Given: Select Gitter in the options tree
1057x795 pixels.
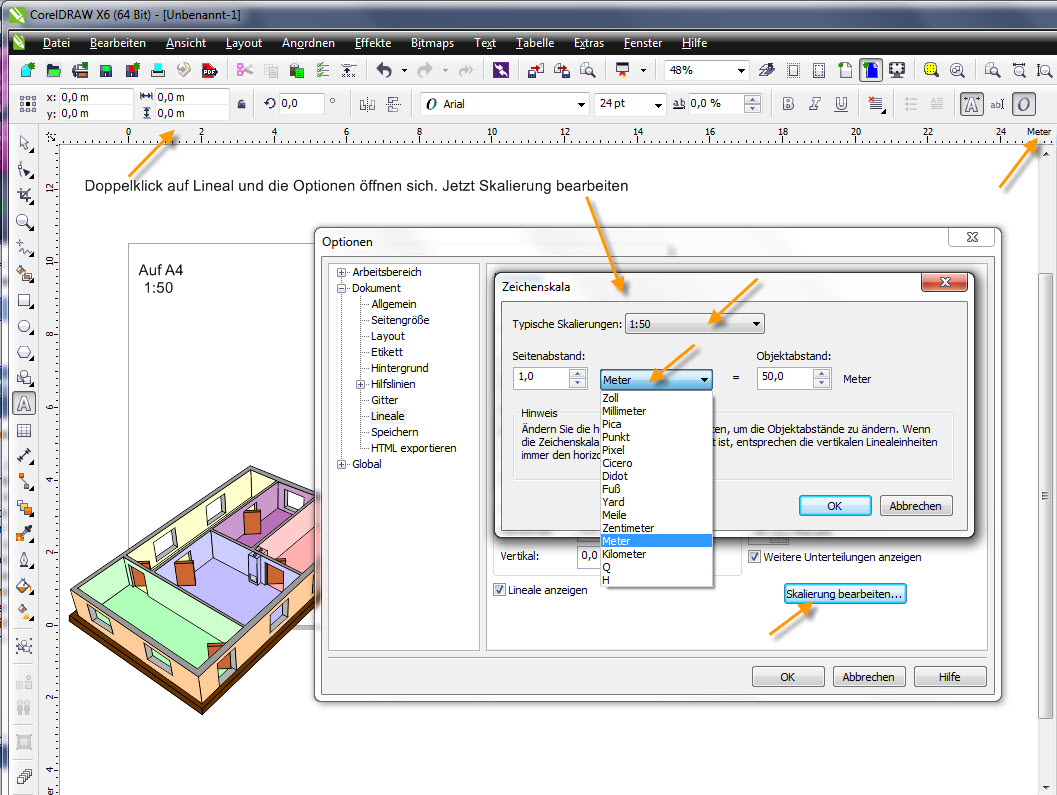Looking at the screenshot, I should tap(385, 401).
